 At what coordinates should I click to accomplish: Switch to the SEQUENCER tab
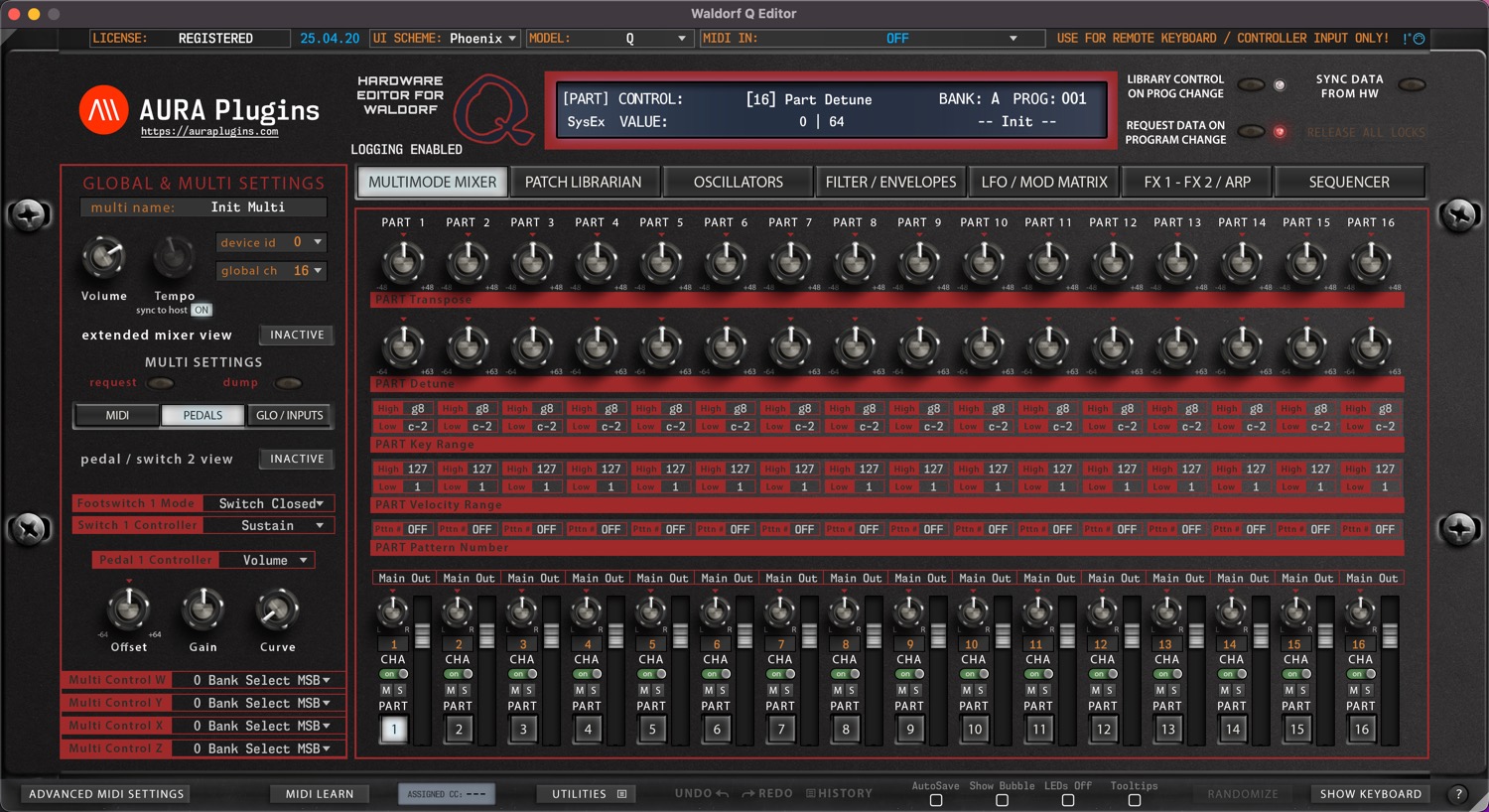coord(1349,183)
